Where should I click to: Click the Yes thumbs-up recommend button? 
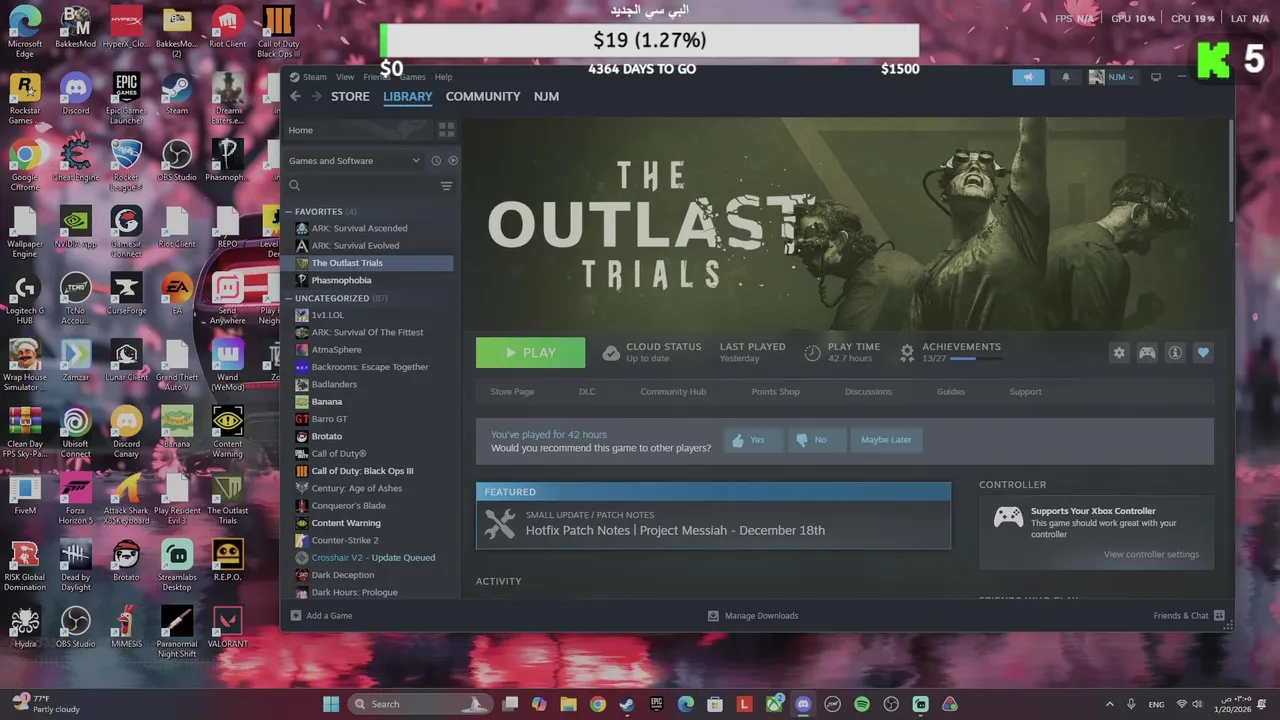753,440
